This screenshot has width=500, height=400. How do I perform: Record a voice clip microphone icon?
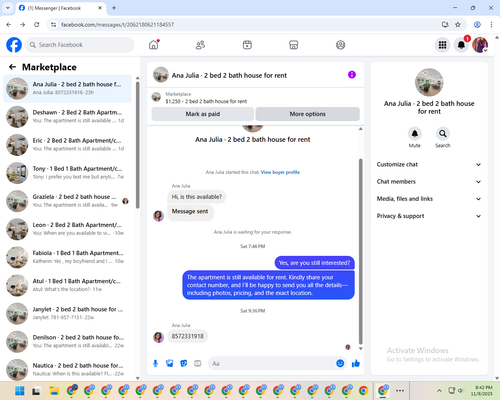(155, 363)
